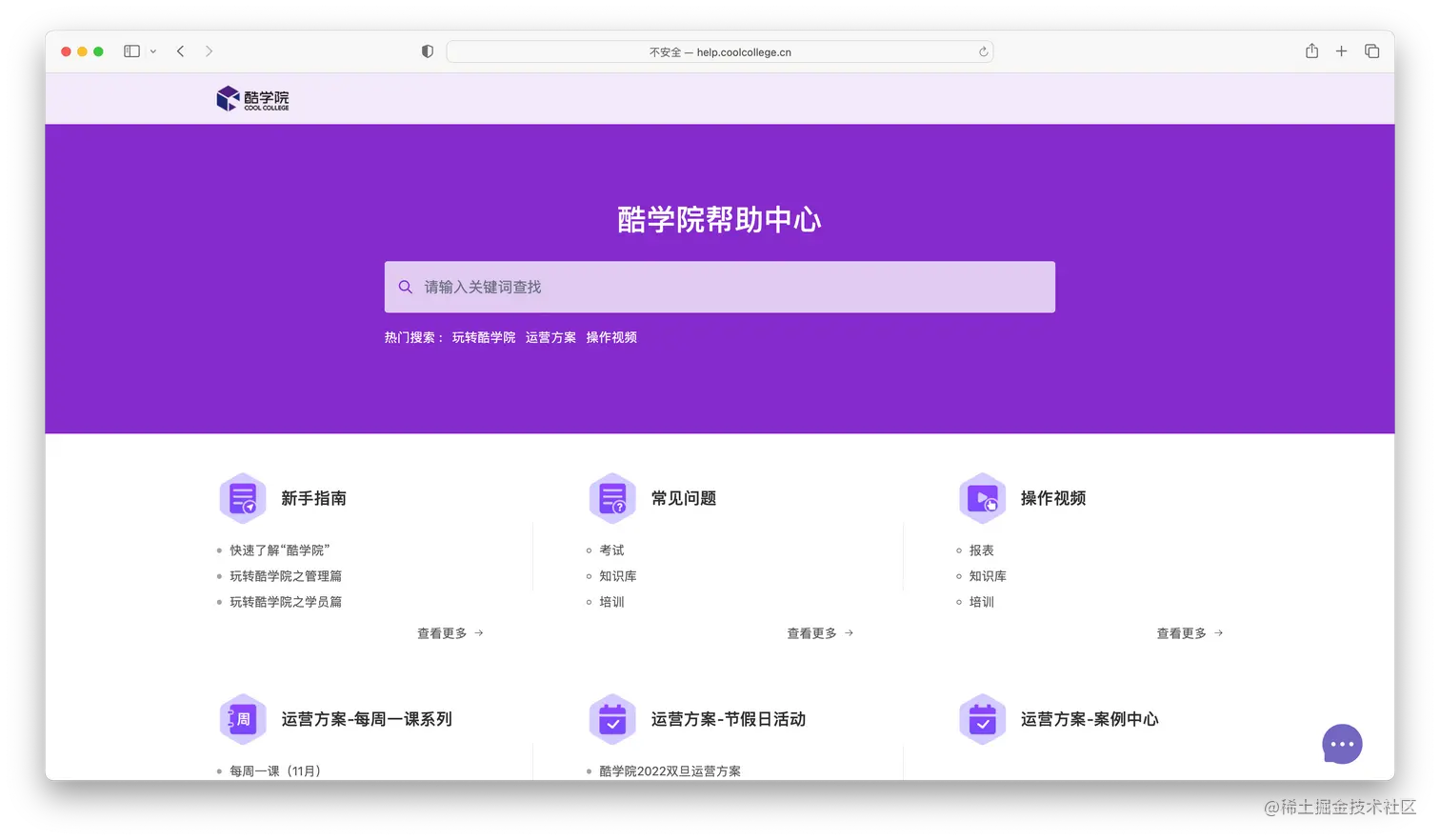Open the 新手指南 category icon

click(243, 498)
